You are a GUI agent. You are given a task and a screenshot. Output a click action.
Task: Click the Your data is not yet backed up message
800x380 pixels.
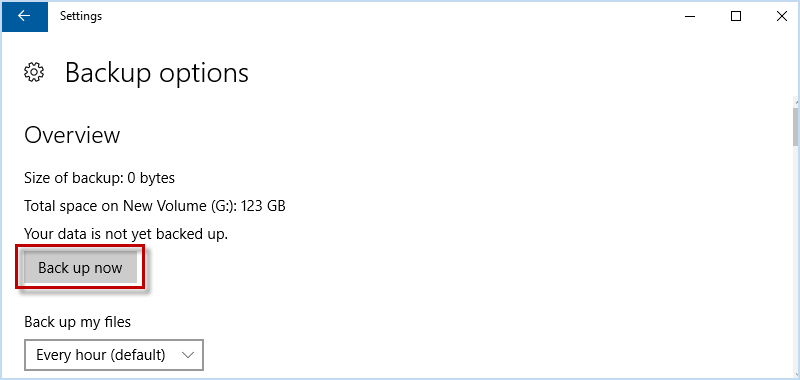[x=126, y=234]
